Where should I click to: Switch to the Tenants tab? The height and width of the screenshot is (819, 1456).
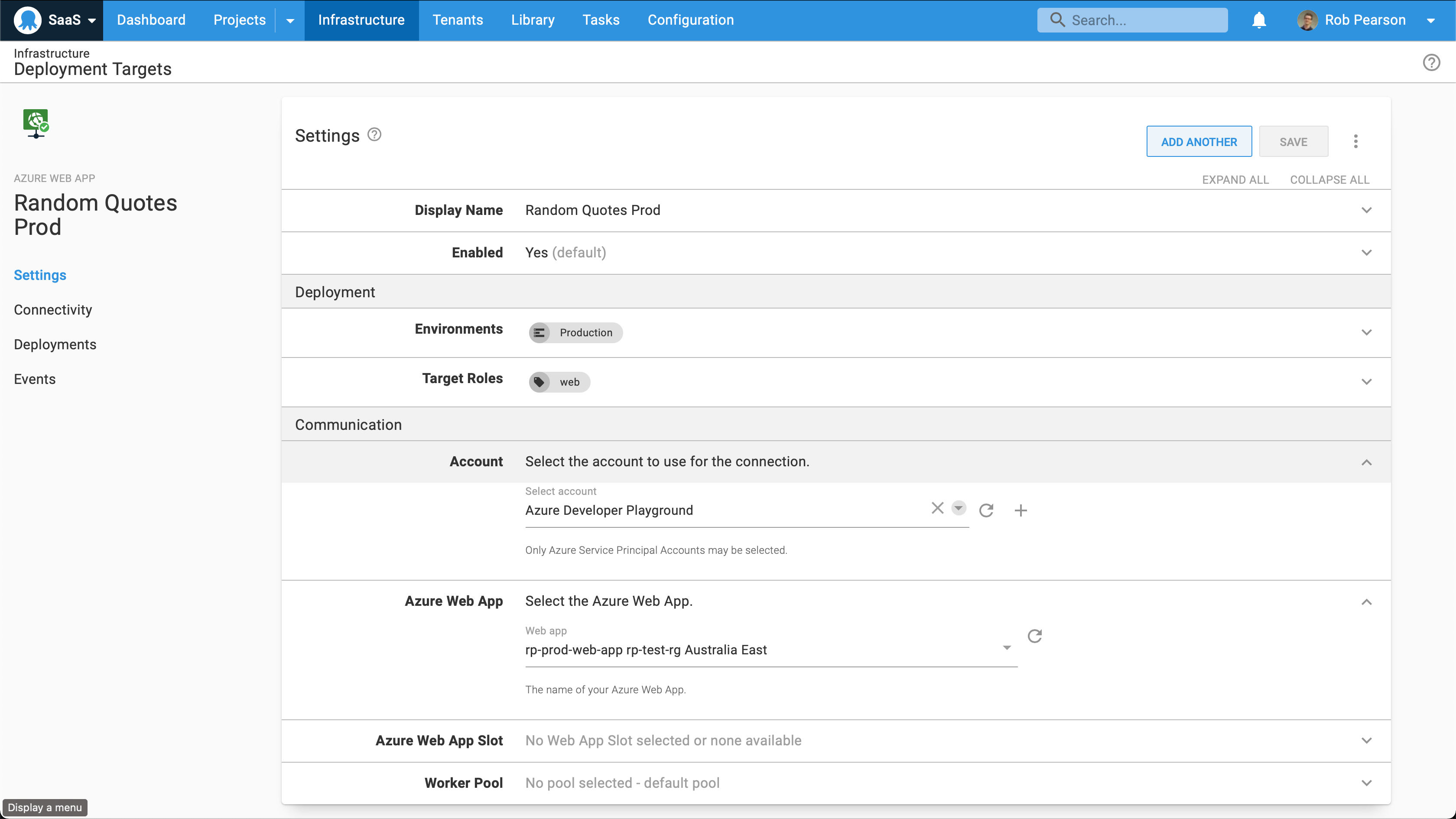(458, 20)
